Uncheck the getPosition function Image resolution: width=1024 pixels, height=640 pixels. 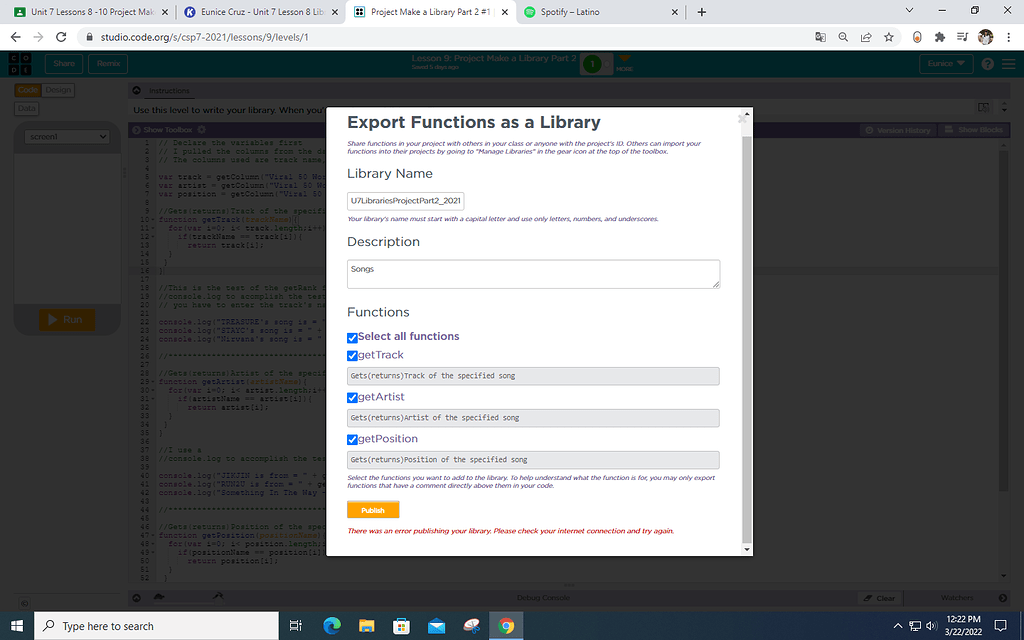352,438
